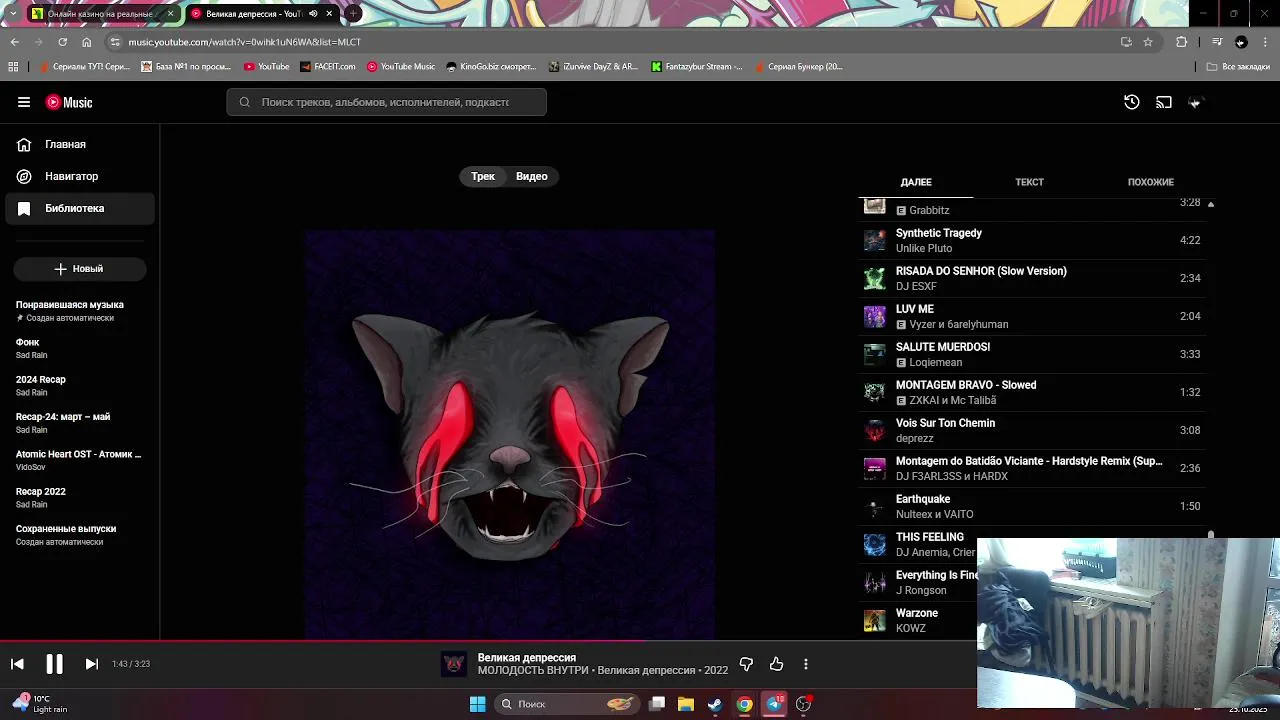Open the Понравившаяся музыка playlist

pyautogui.click(x=80, y=311)
